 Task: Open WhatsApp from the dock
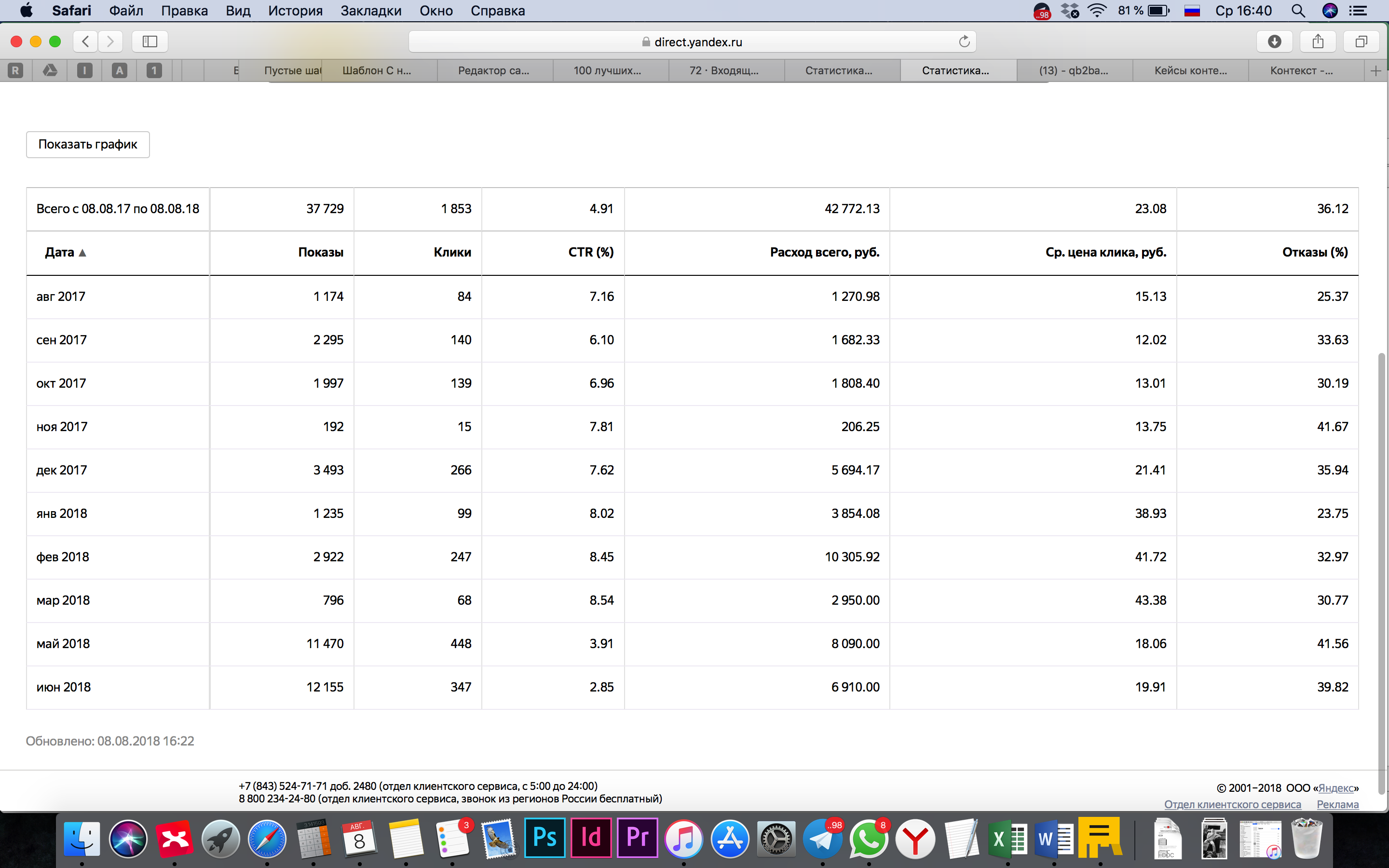[869, 839]
